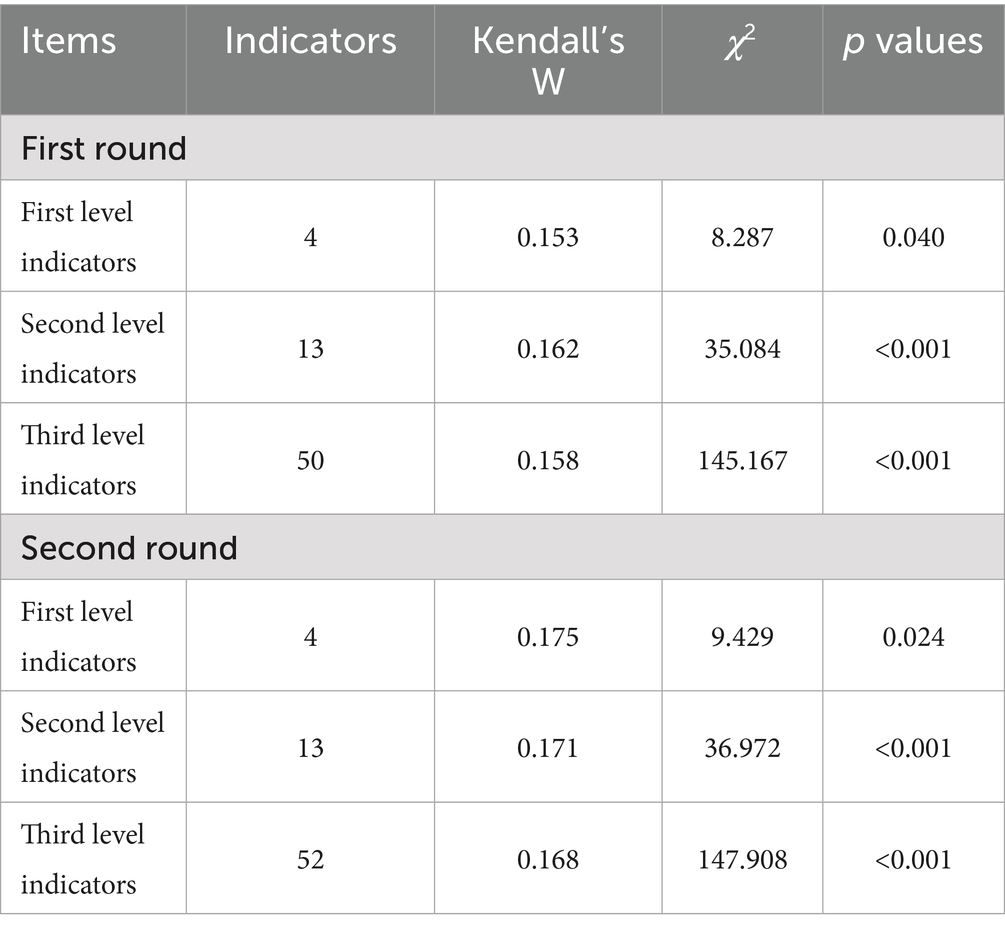Click the Kendall's W column header
The width and height of the screenshot is (1005, 932).
pos(547,59)
